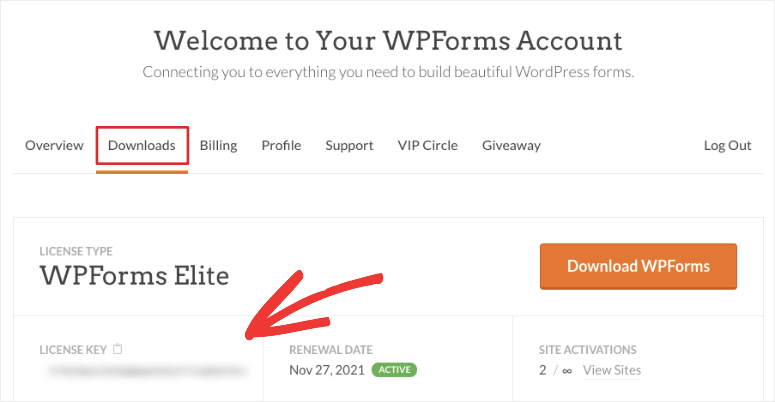Open the VIP Circle tab
775x402 pixels.
[427, 145]
